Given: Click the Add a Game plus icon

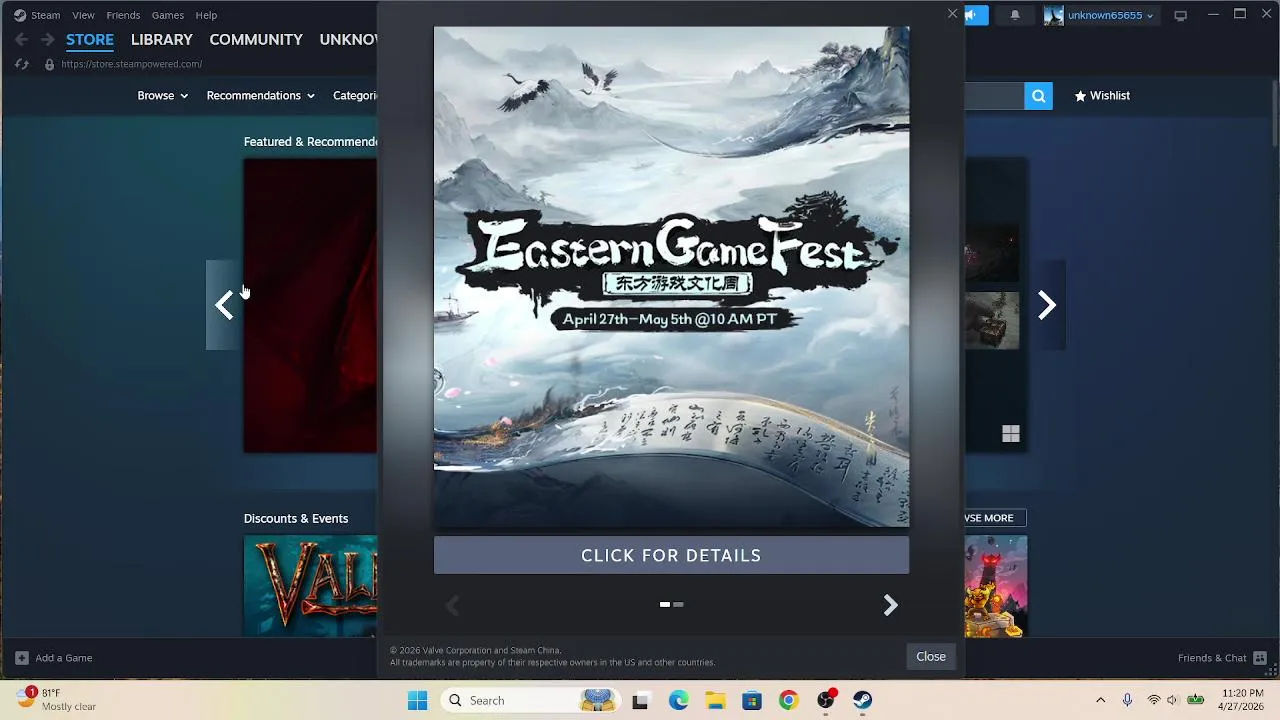Looking at the screenshot, I should coord(21,658).
